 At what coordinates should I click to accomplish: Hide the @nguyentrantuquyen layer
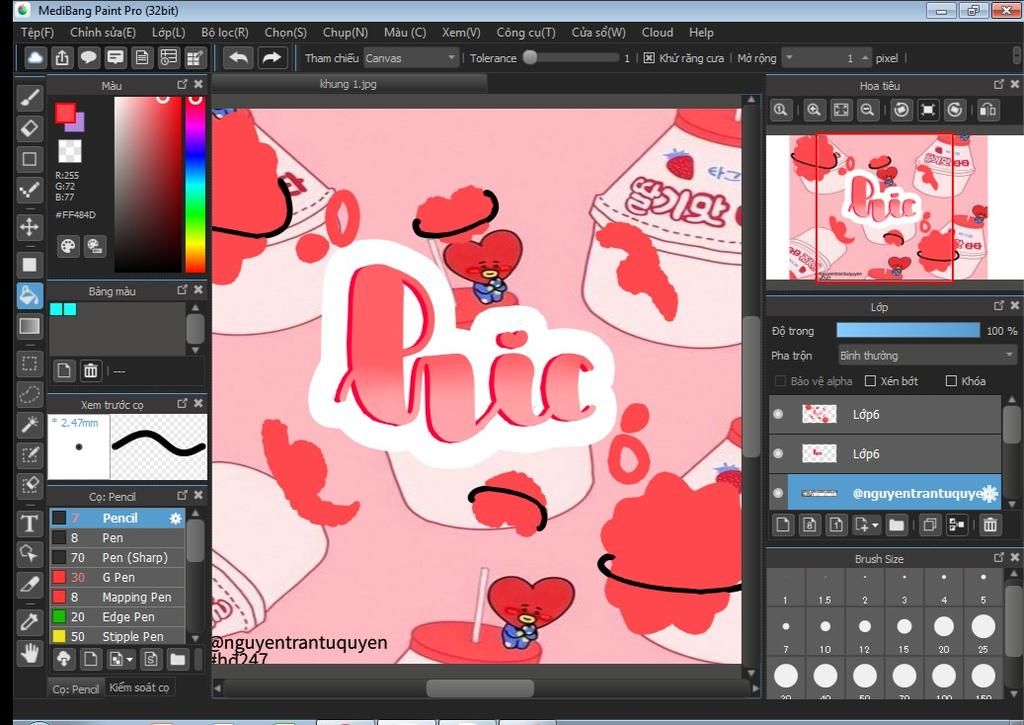(778, 493)
